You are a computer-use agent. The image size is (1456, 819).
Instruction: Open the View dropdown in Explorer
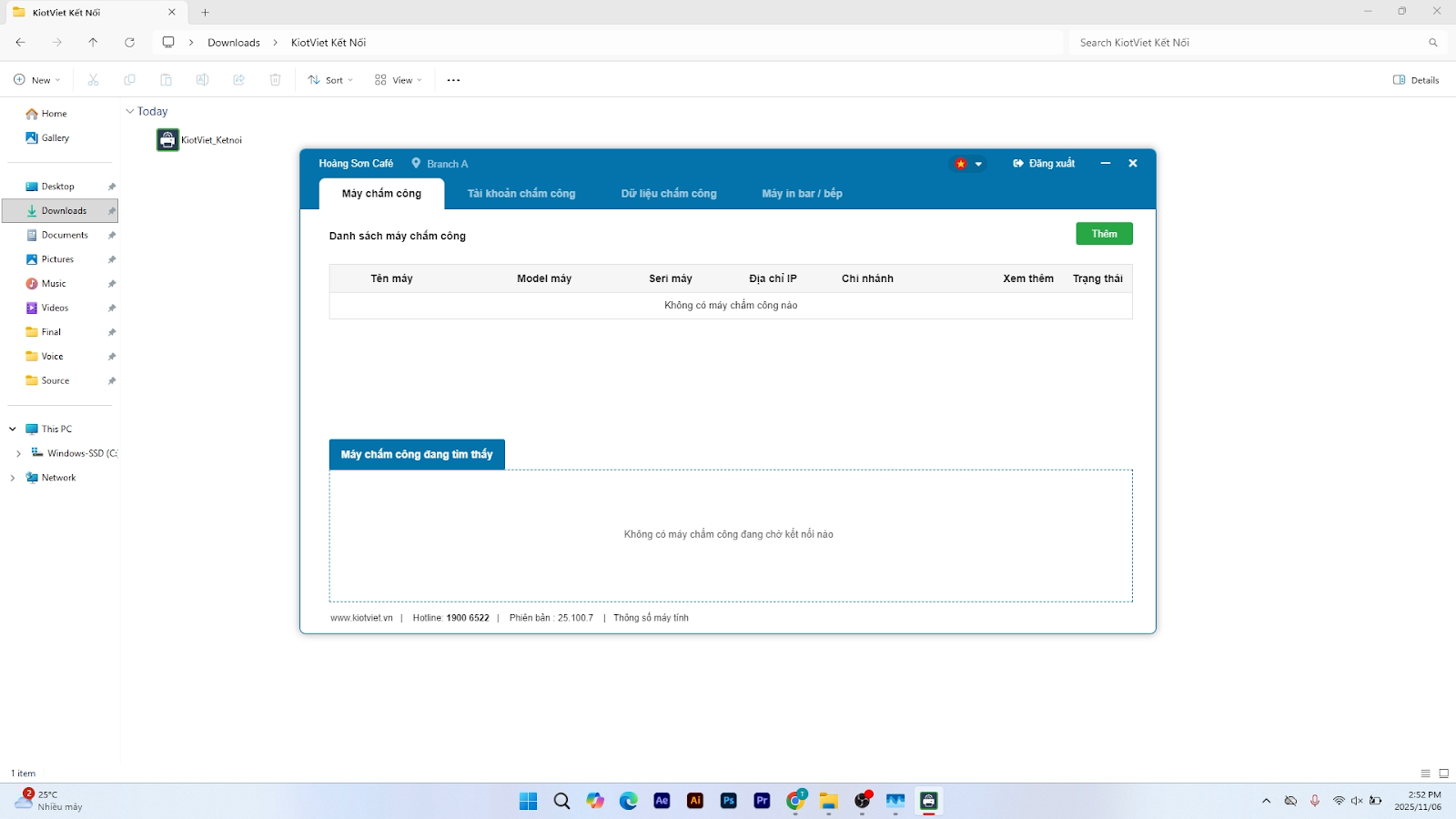(x=399, y=80)
